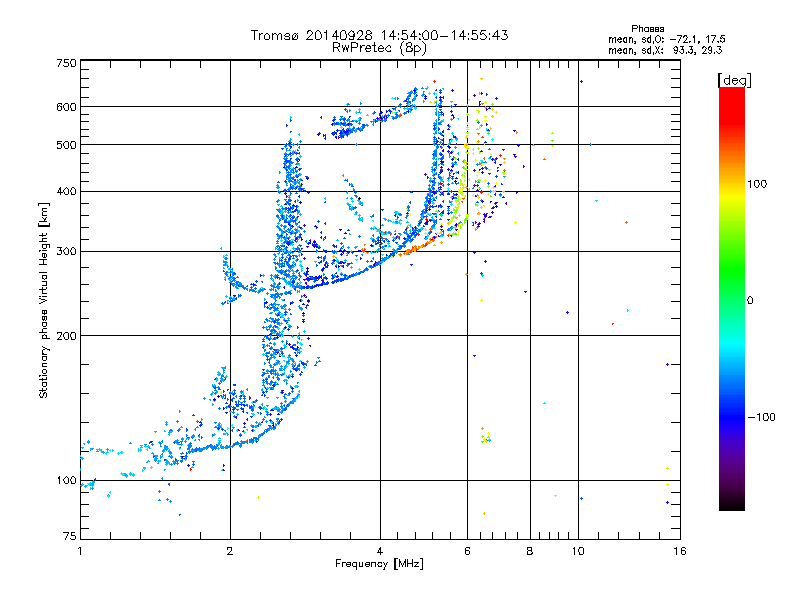Click the y-axis tick label '500'

(x=67, y=145)
